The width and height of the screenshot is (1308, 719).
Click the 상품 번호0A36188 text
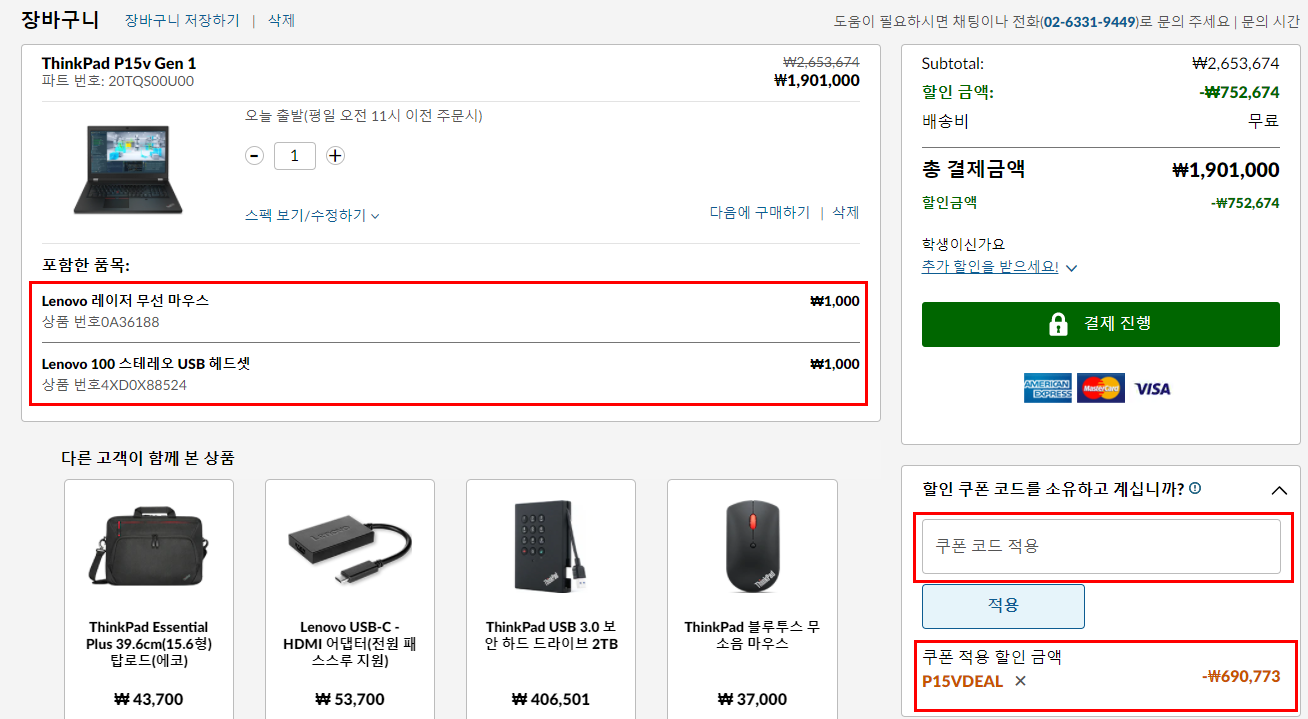point(100,322)
